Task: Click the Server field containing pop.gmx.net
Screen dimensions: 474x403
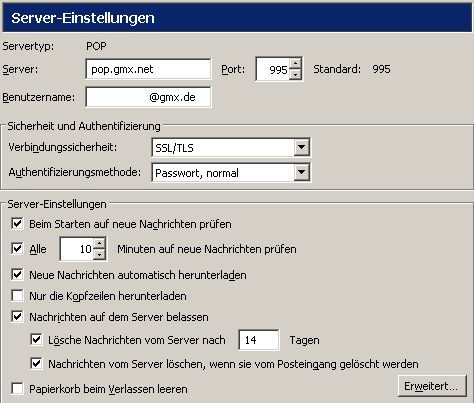Action: click(x=148, y=69)
